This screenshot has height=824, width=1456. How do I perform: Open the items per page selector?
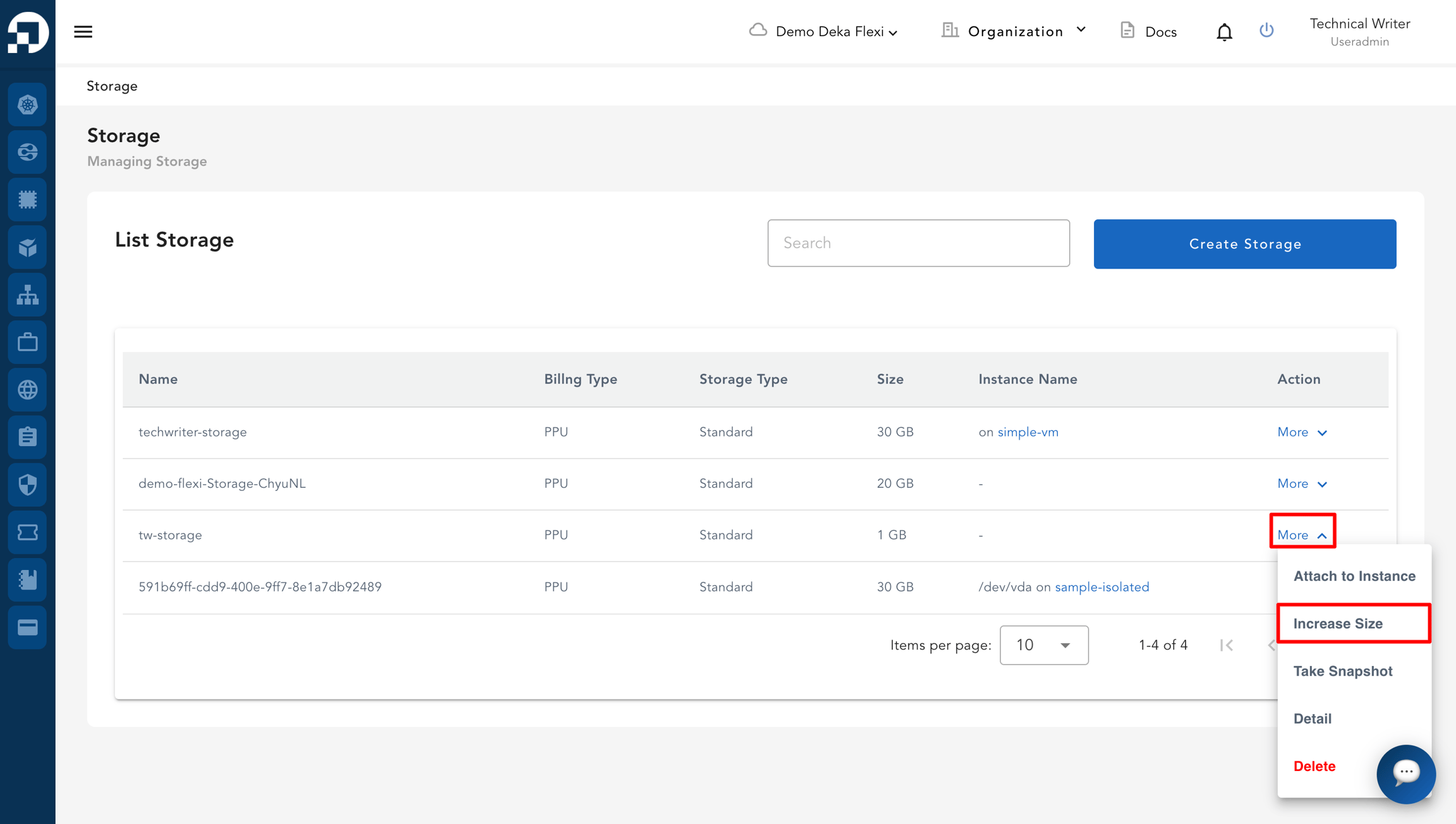1044,645
